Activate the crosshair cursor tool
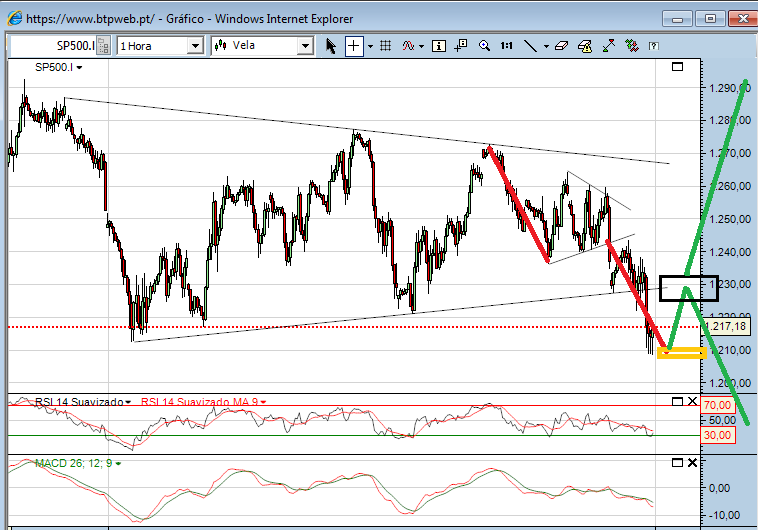Viewport: 758px width, 530px height. coord(354,46)
